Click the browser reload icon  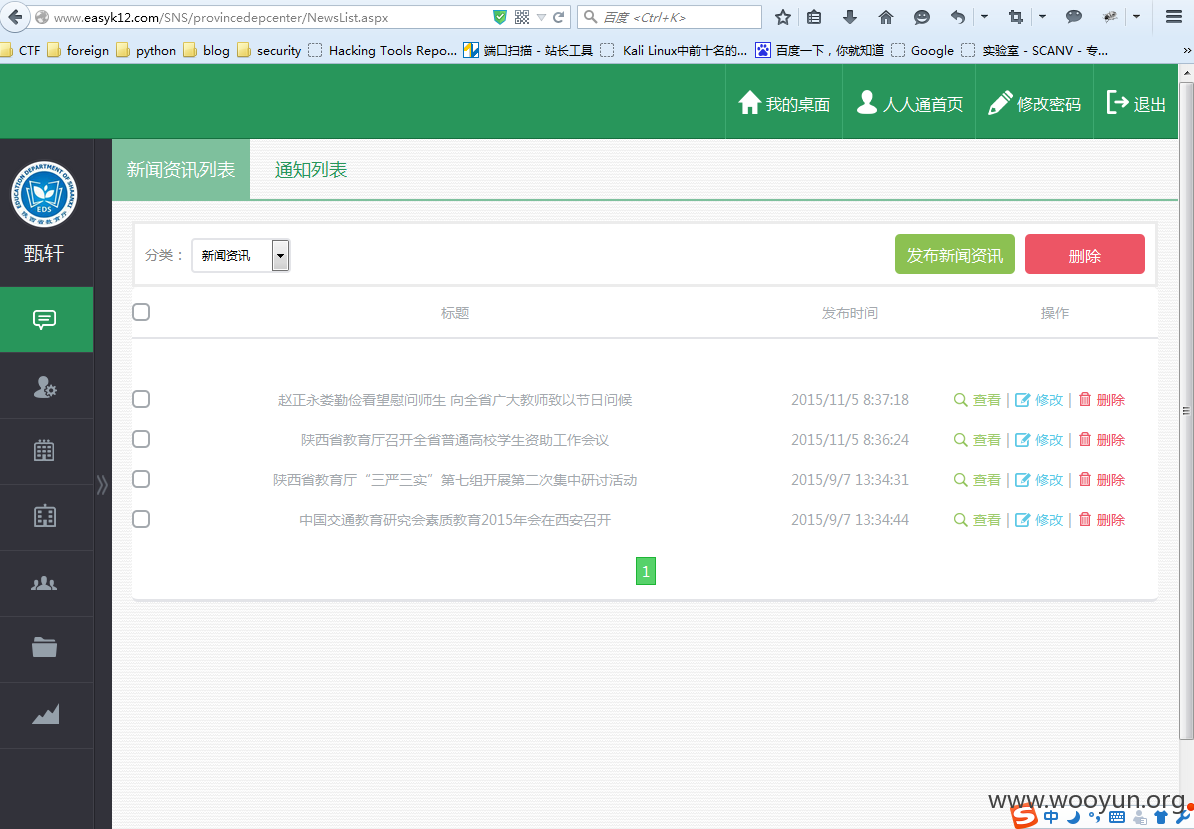tap(559, 17)
